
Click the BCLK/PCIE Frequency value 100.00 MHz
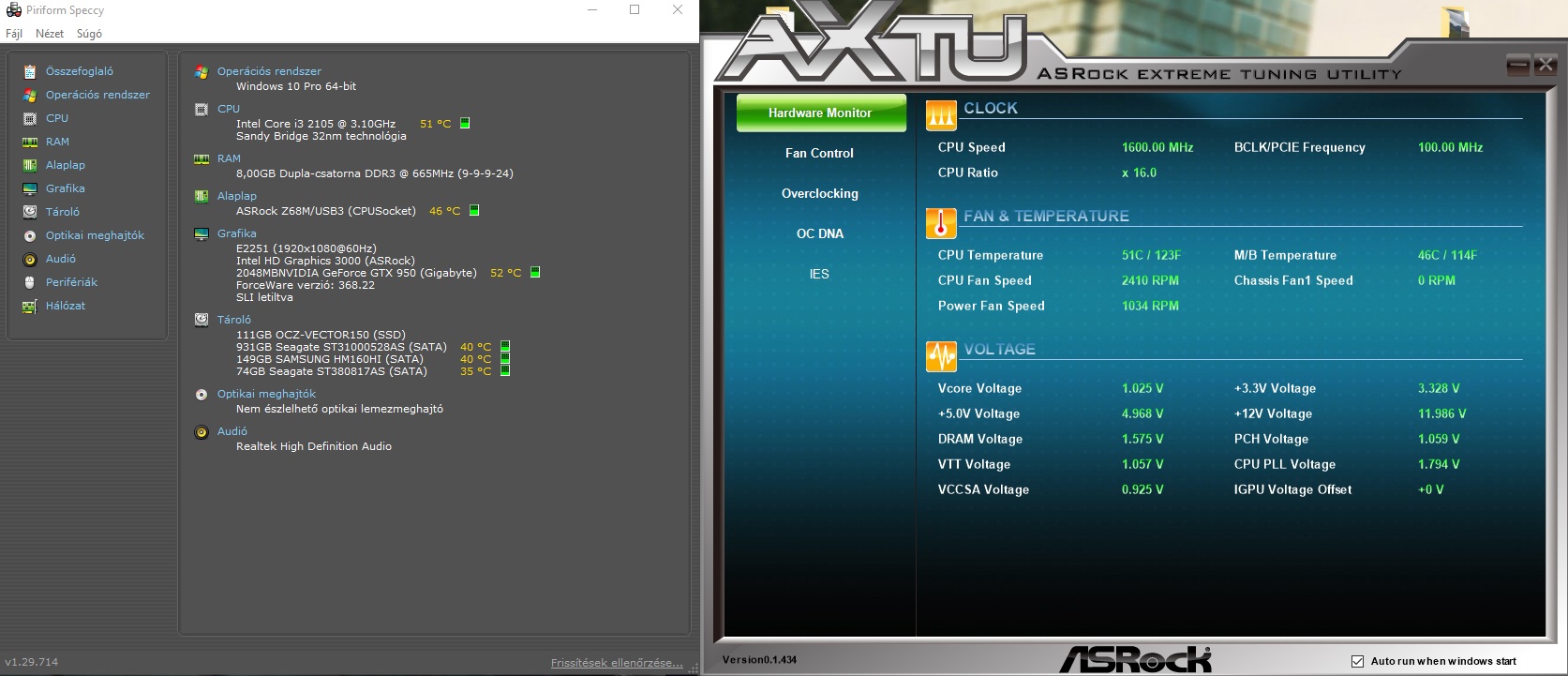coord(1450,147)
